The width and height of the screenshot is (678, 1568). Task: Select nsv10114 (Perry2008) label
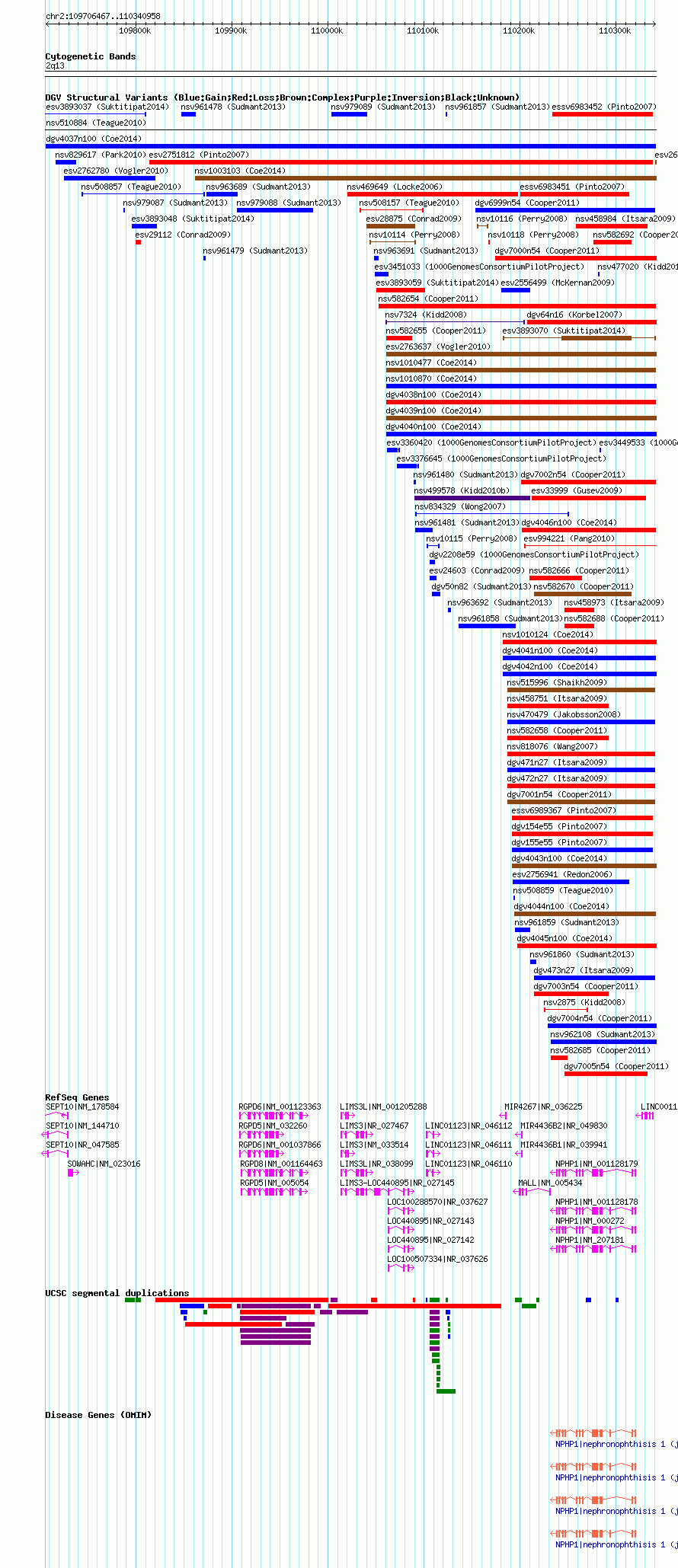(x=415, y=235)
